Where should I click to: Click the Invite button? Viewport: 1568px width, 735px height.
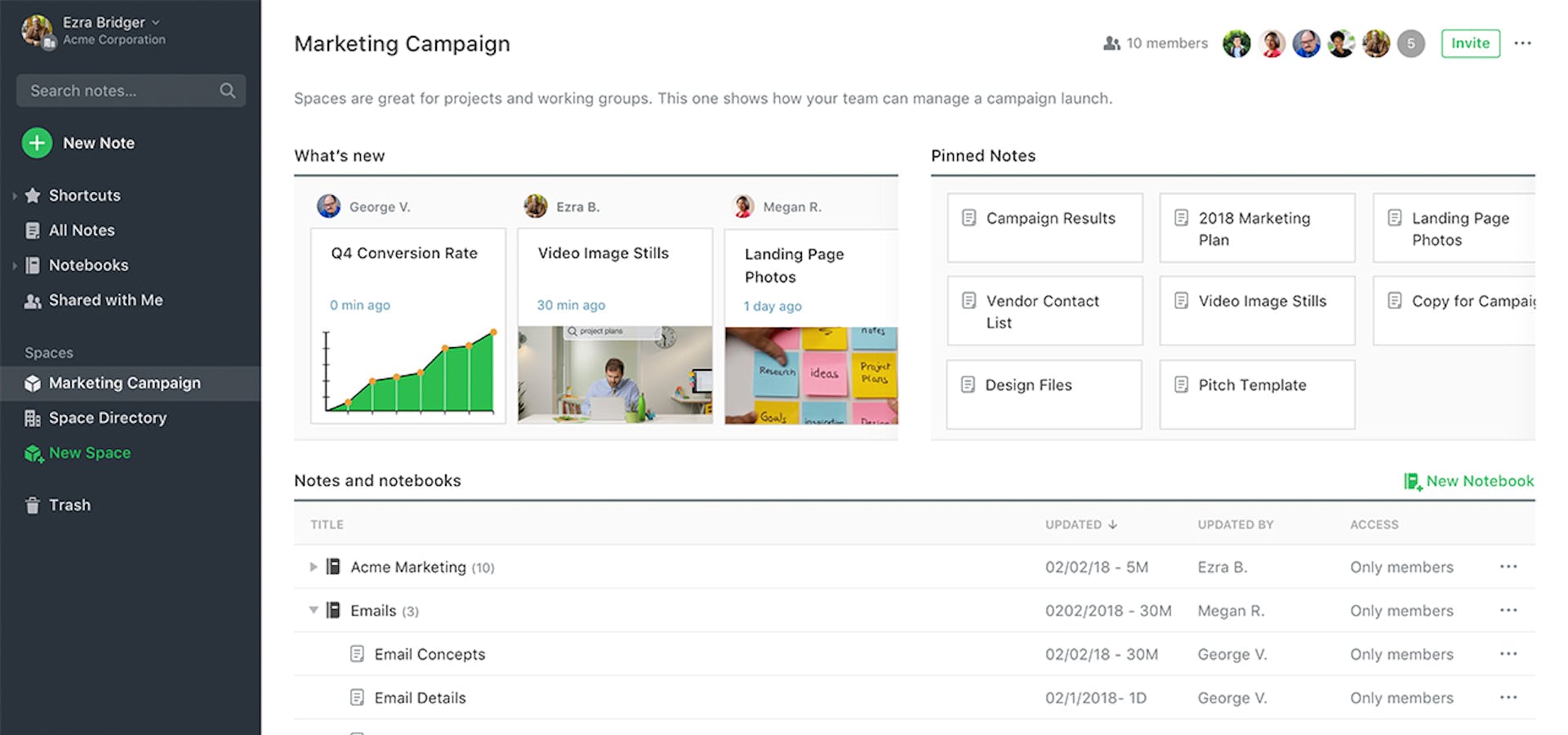(1470, 43)
